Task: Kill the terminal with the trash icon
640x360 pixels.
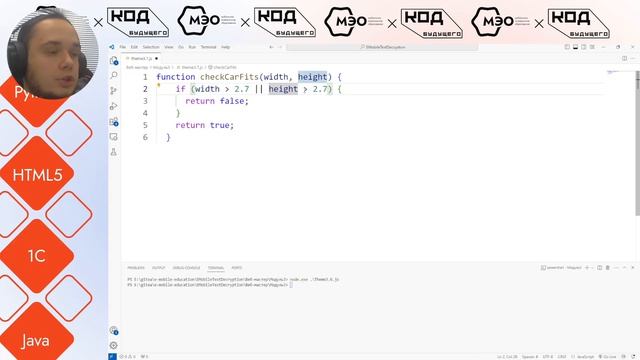Action: 608,268
